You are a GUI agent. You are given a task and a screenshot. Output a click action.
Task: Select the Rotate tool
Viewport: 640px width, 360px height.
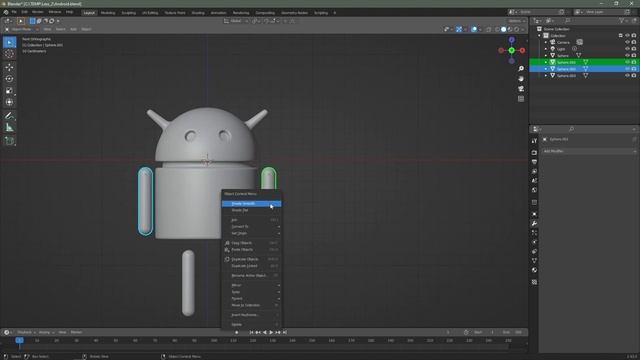9,78
